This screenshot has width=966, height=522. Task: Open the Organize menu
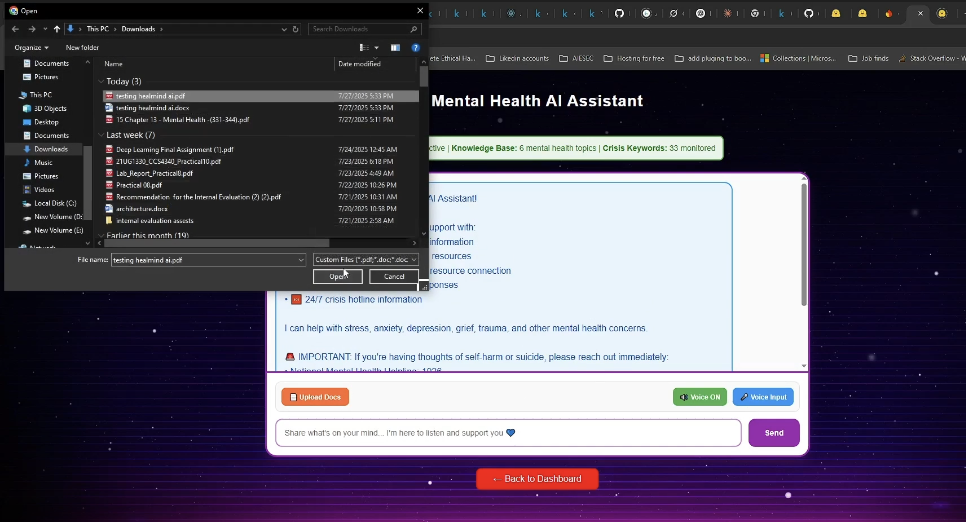tap(31, 47)
